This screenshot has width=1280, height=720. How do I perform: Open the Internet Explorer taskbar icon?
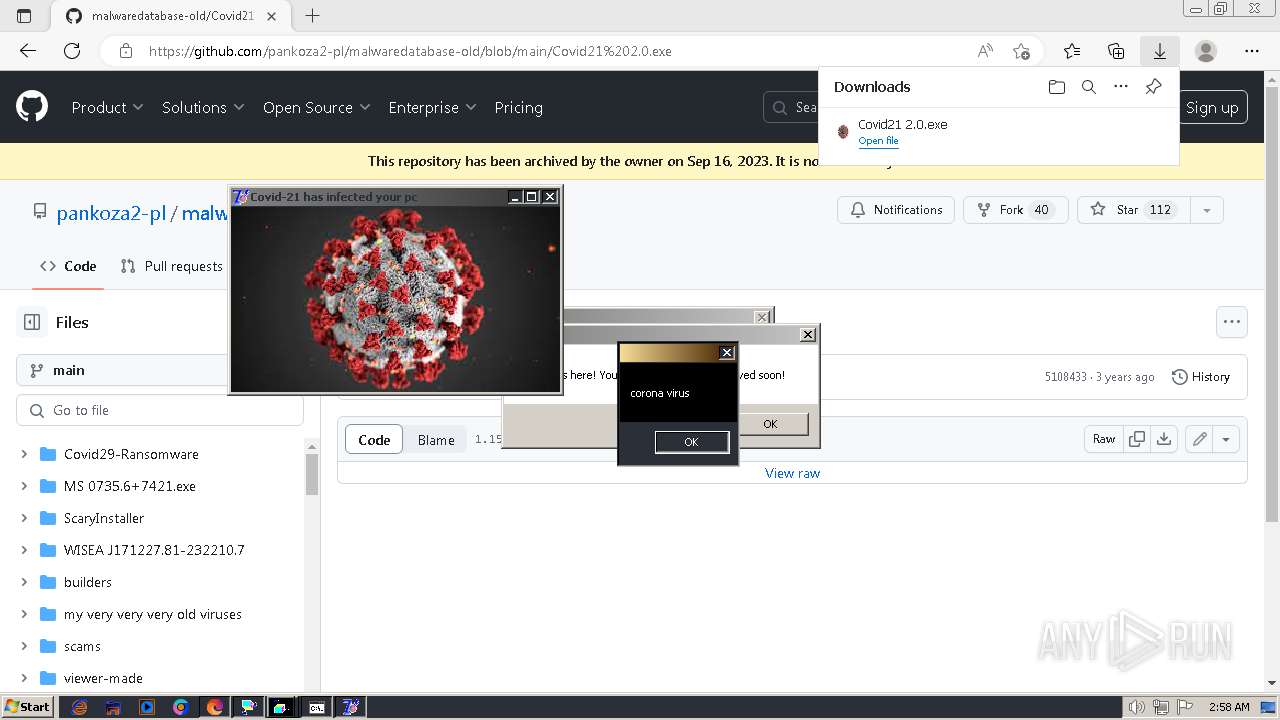79,707
